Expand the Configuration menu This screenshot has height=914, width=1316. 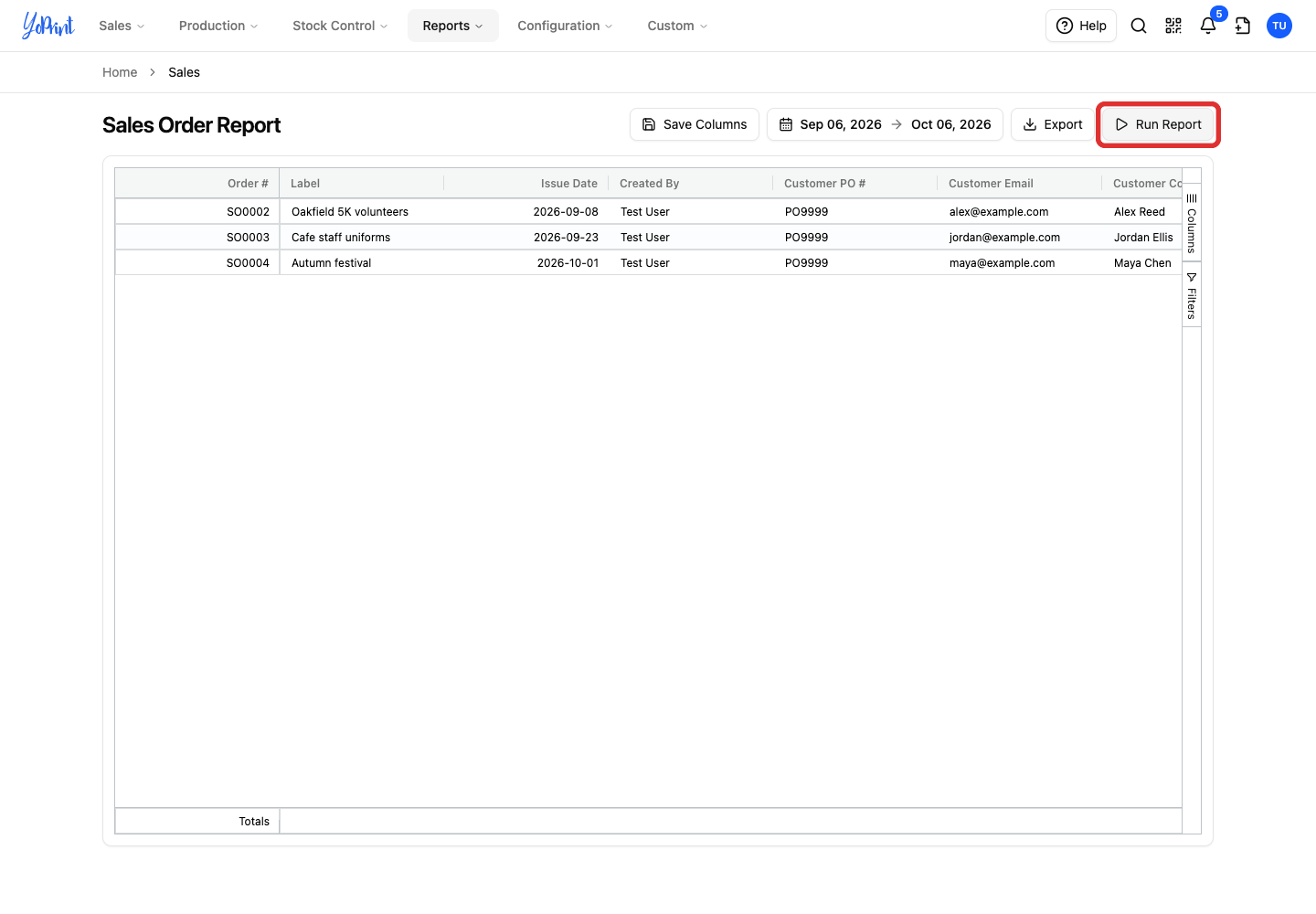point(565,26)
